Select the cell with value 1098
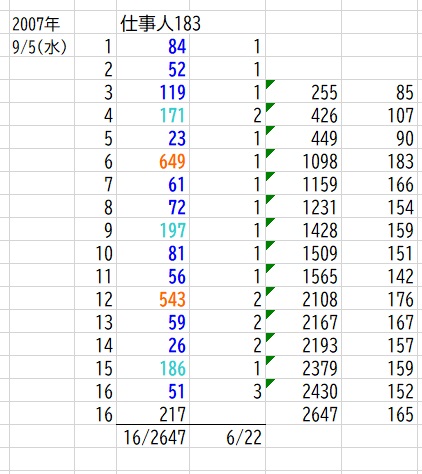This screenshot has width=422, height=474. point(320,162)
